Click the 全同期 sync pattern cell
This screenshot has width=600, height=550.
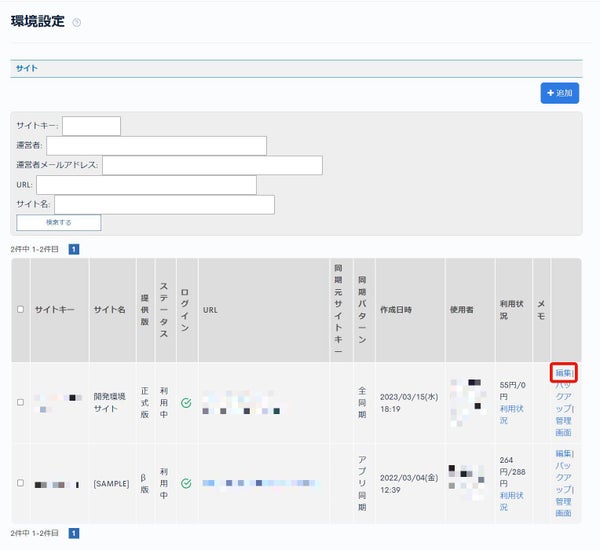coord(362,403)
